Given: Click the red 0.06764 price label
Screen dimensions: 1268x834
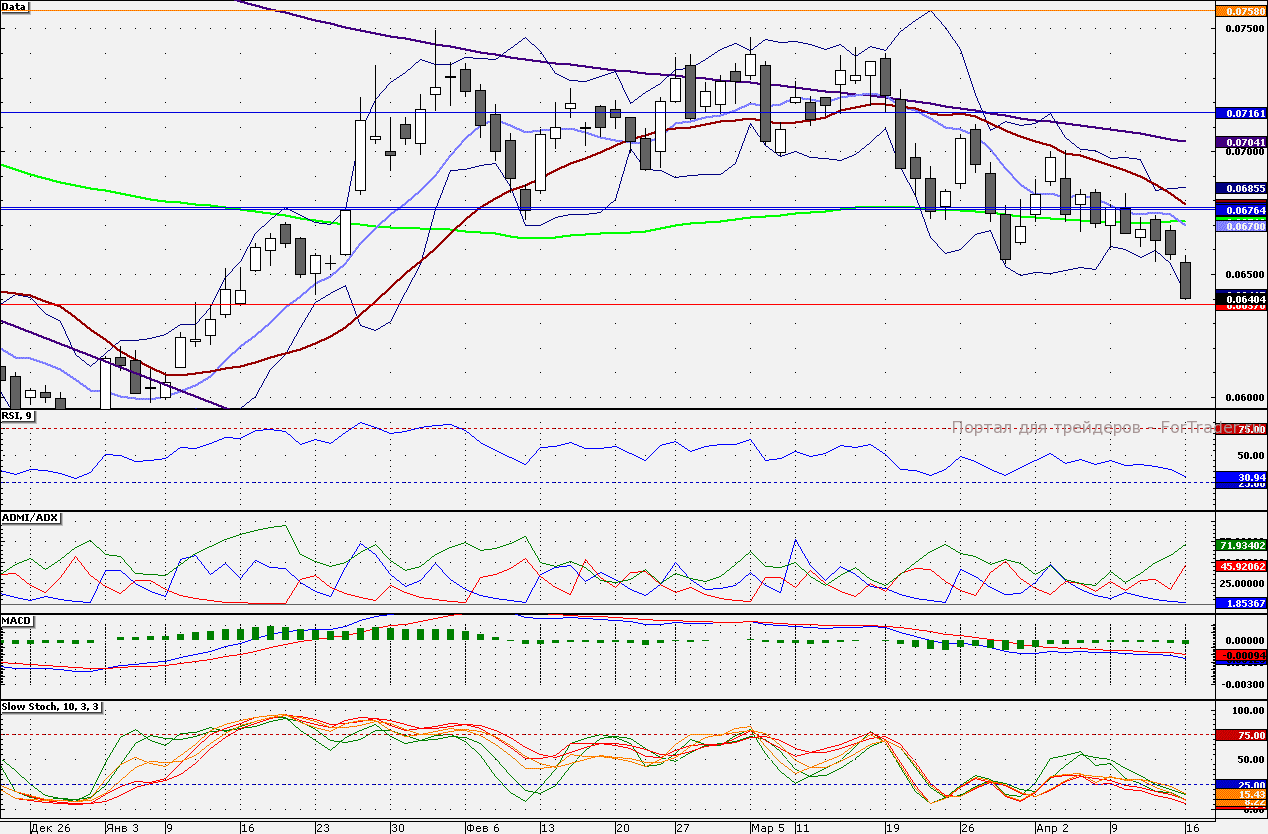Looking at the screenshot, I should (x=1240, y=210).
